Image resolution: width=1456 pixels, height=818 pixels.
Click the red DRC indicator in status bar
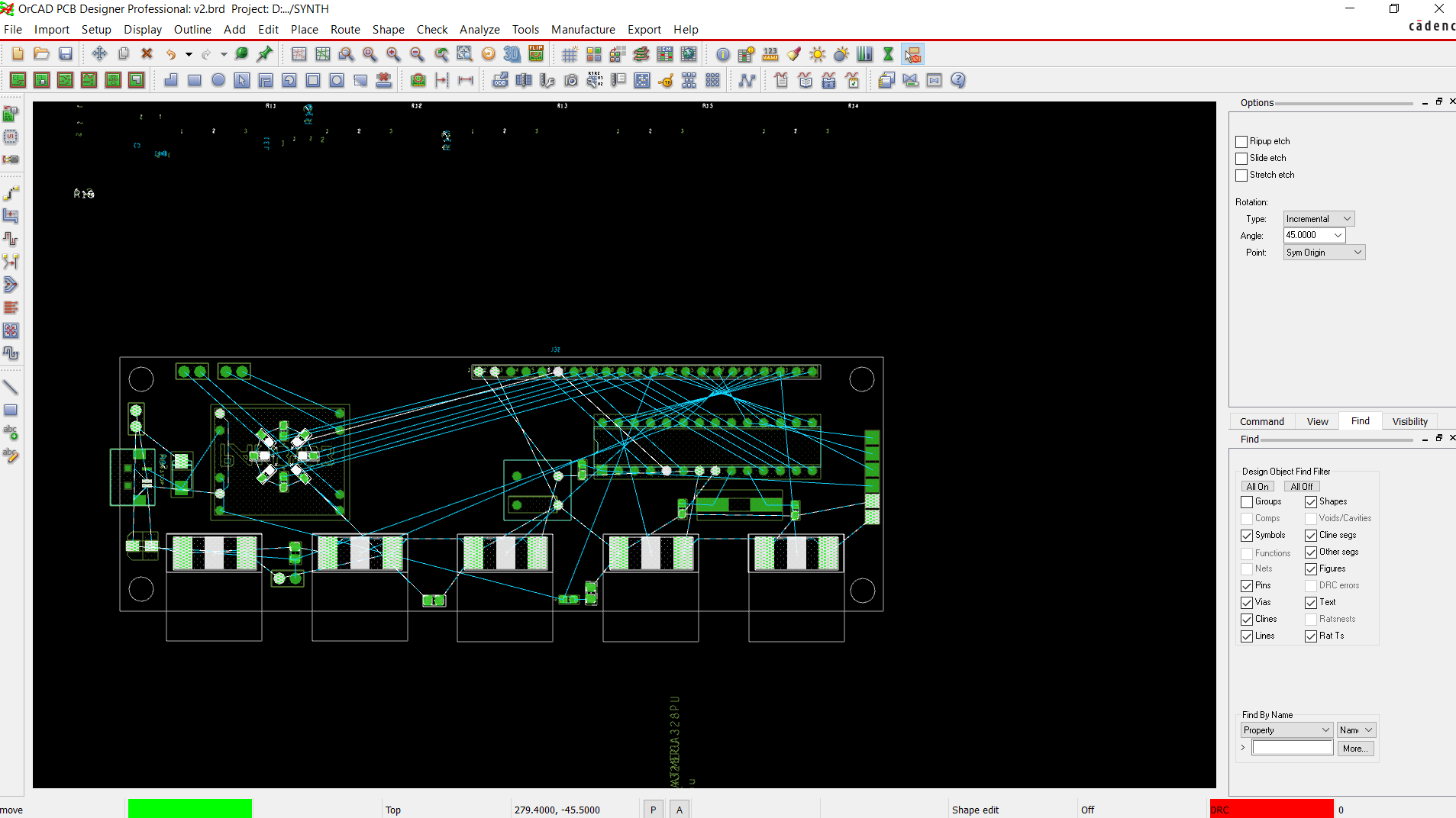pyautogui.click(x=1271, y=809)
